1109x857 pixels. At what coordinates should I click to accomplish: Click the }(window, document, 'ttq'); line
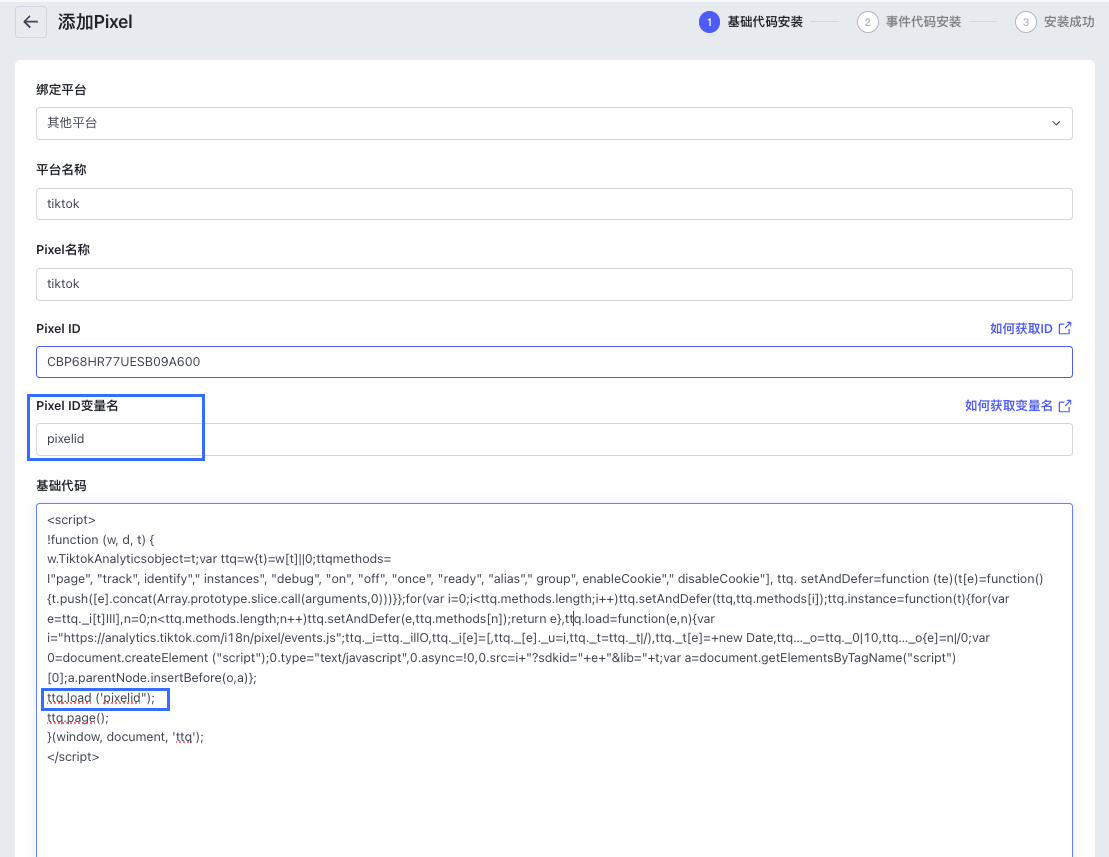pyautogui.click(x=125, y=737)
